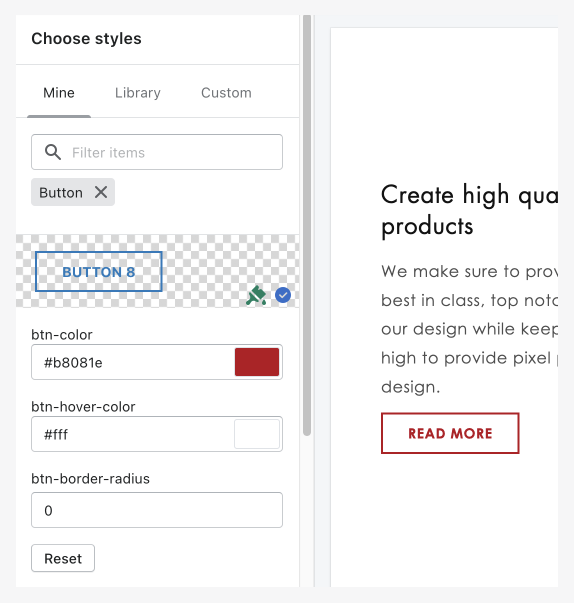Click the styles panel vertical scrollbar
The width and height of the screenshot is (574, 603).
pyautogui.click(x=307, y=225)
